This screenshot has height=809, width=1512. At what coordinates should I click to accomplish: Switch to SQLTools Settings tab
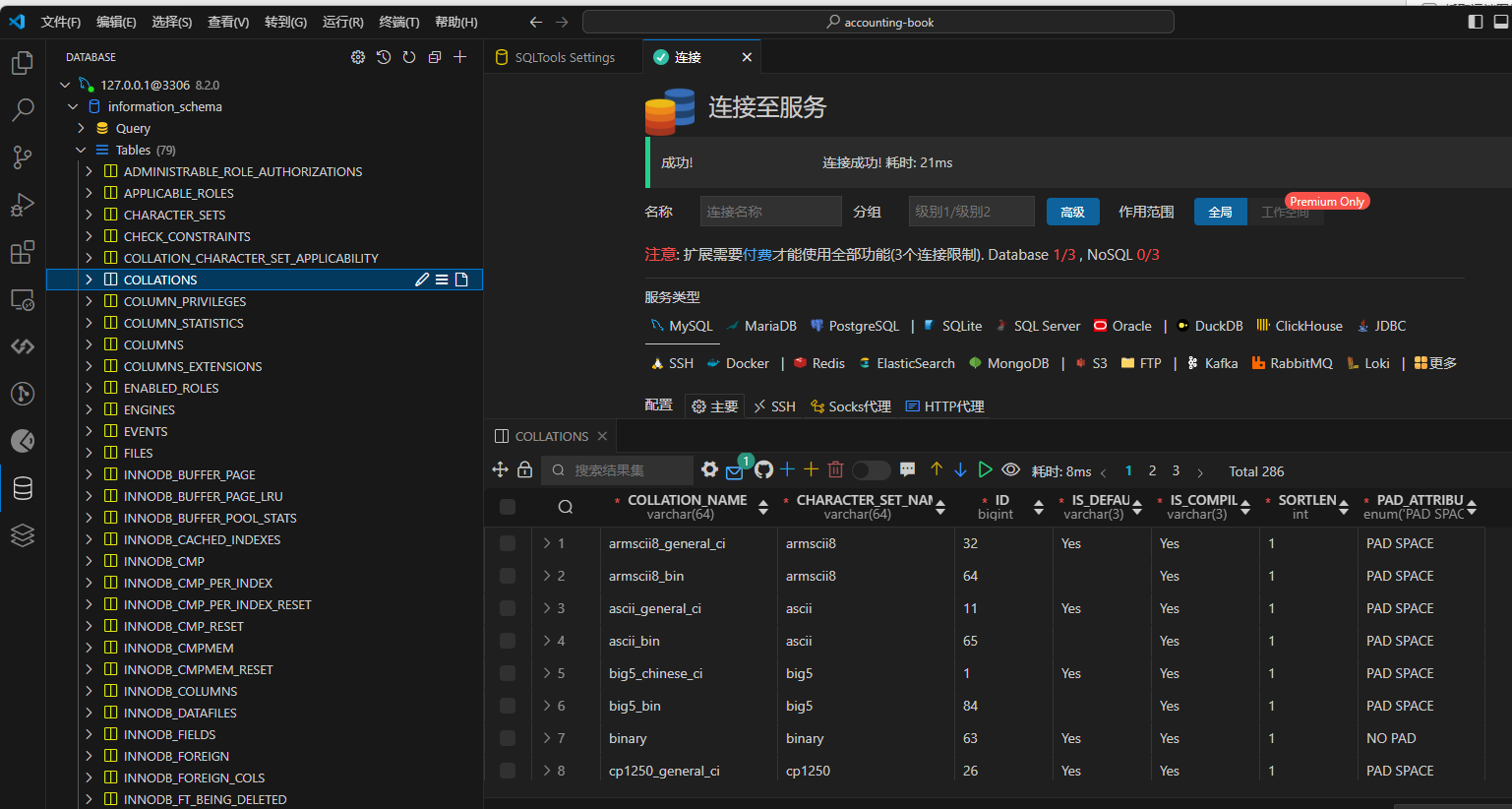[564, 57]
